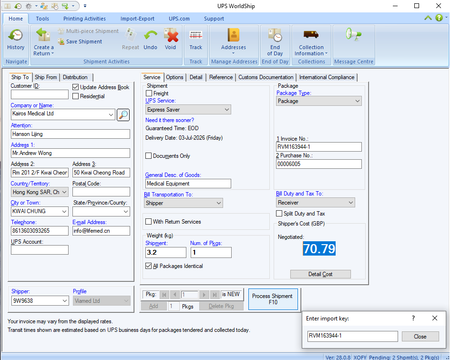Go to next package arrow
The image size is (450, 360).
tap(204, 294)
